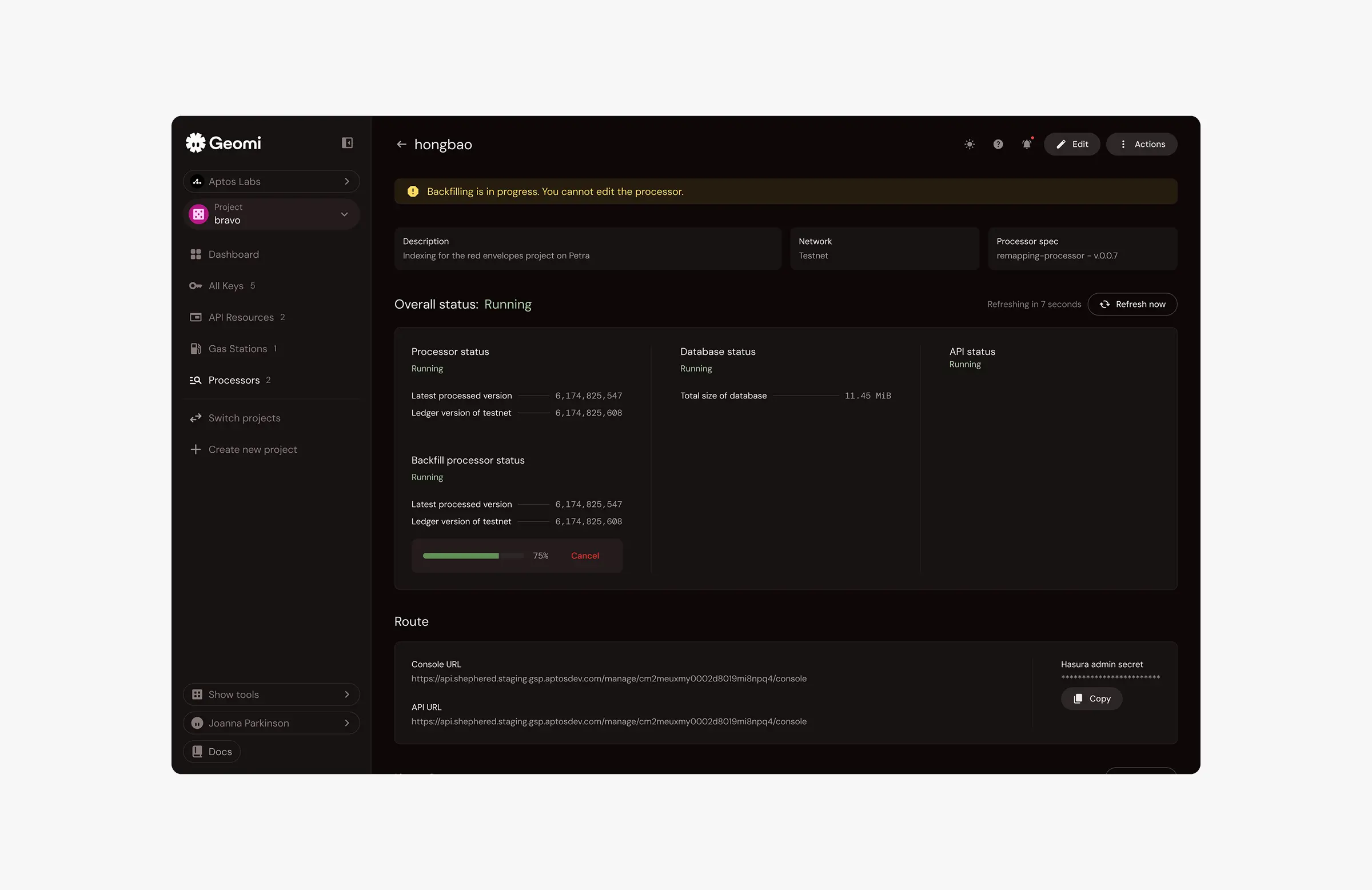Open Gas Stations section
The height and width of the screenshot is (890, 1372).
point(237,349)
